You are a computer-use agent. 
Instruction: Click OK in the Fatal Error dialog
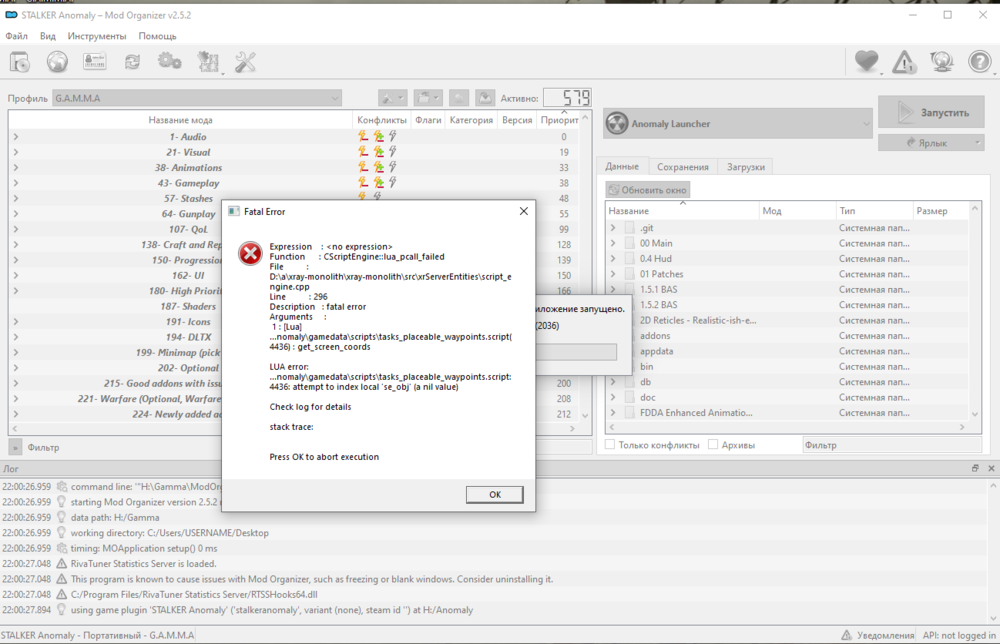[495, 494]
